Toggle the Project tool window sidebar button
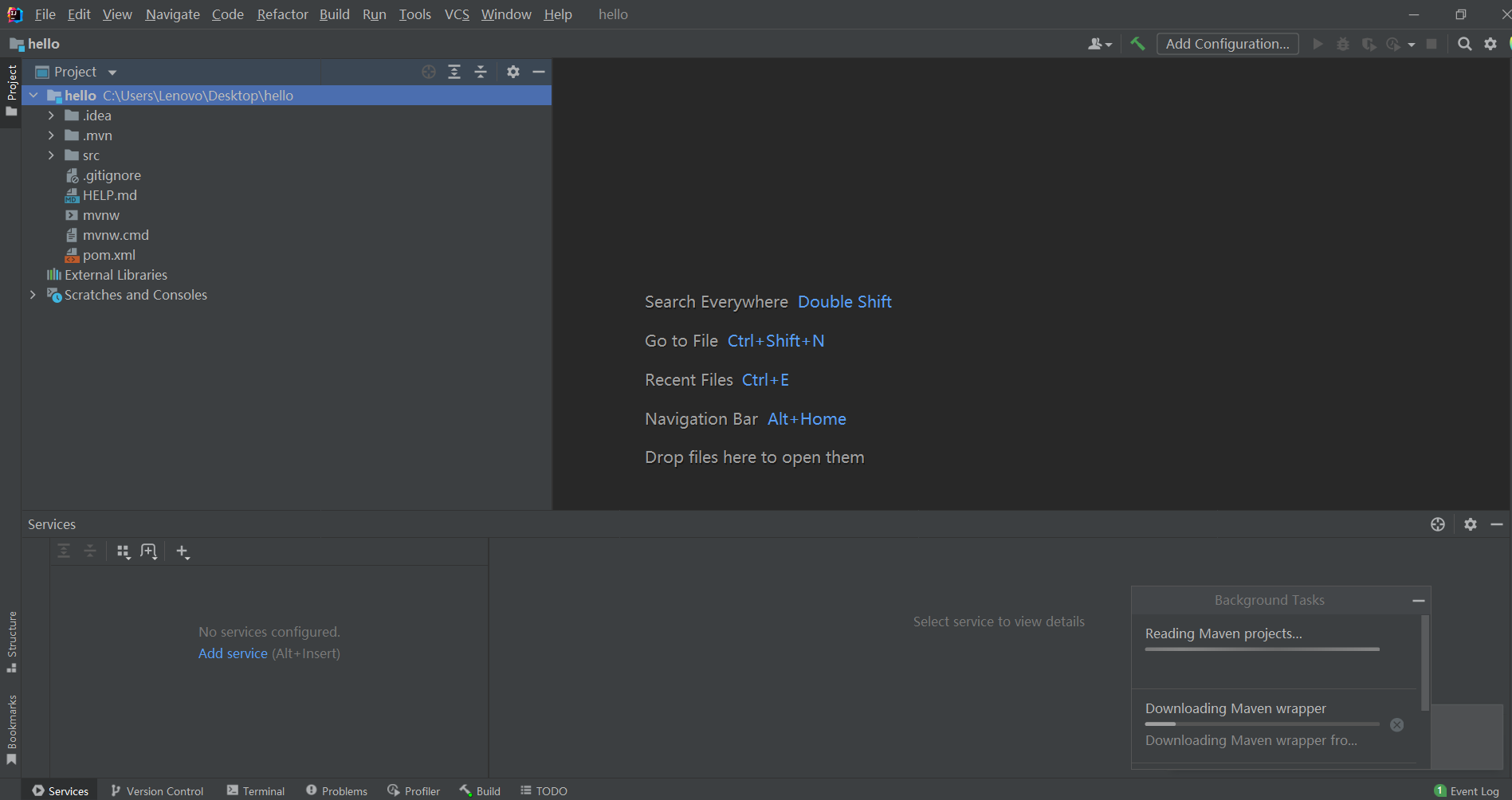The image size is (1512, 800). click(x=11, y=89)
